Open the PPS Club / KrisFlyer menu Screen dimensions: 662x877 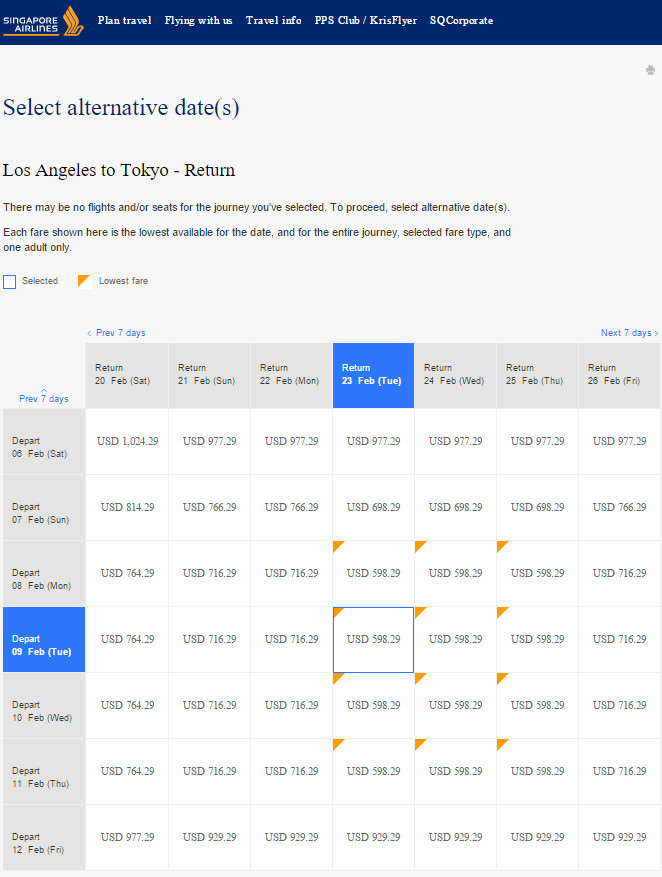point(366,21)
